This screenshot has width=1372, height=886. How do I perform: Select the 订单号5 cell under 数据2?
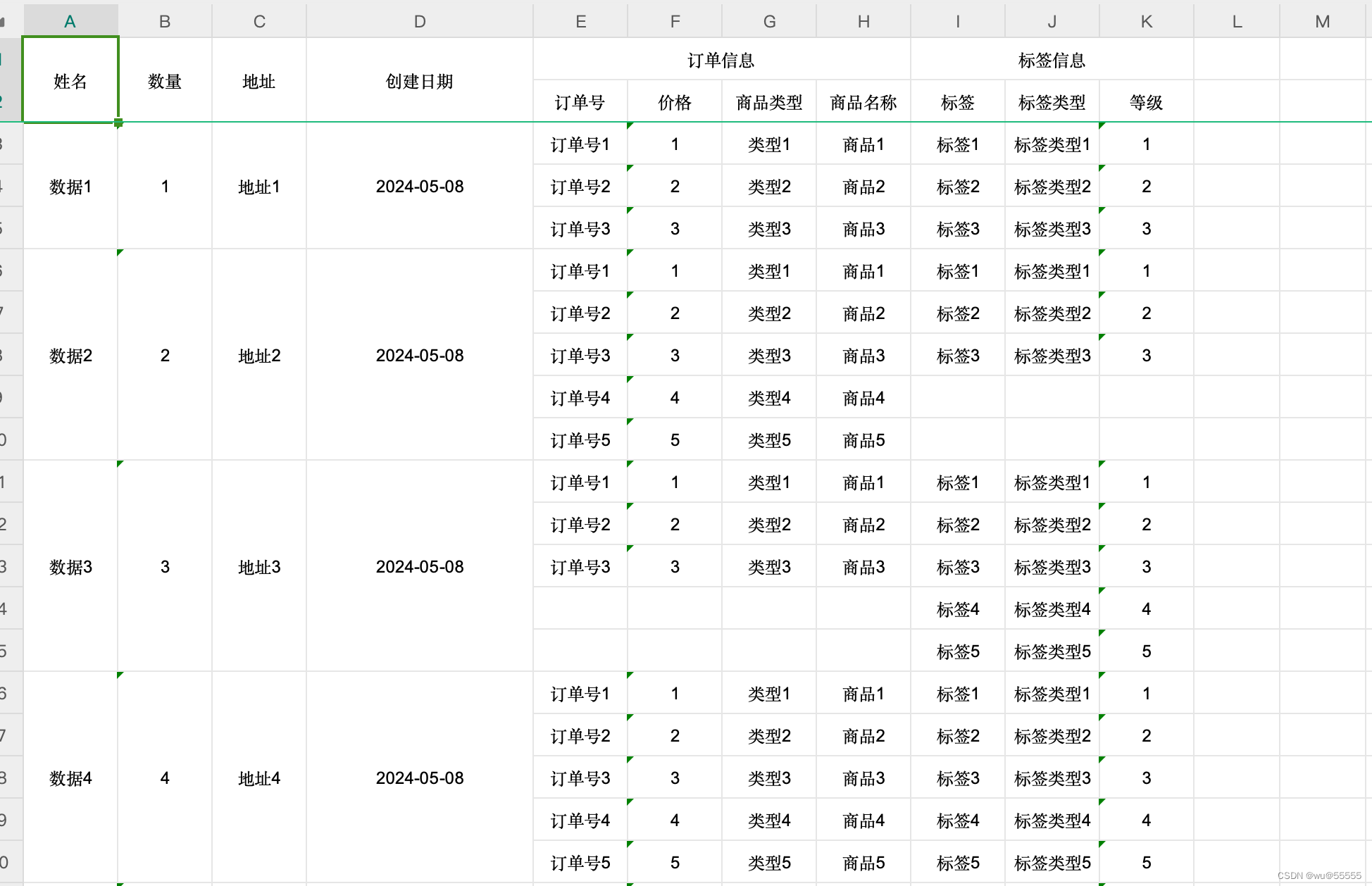point(580,439)
